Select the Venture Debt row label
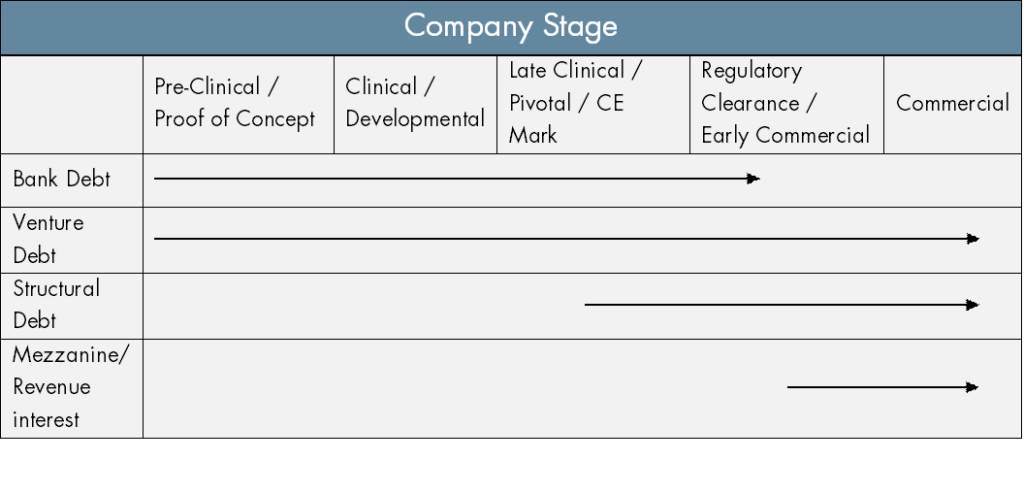1024x494 pixels. (x=48, y=239)
